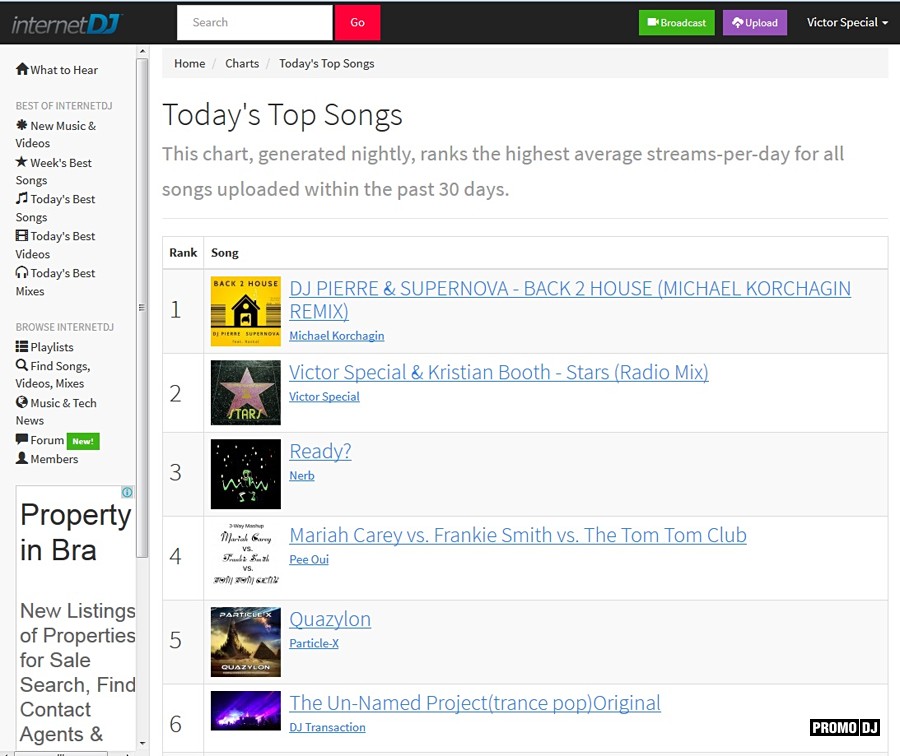This screenshot has height=756, width=900.
Task: Open artist link Michael Korchagin
Action: [336, 336]
